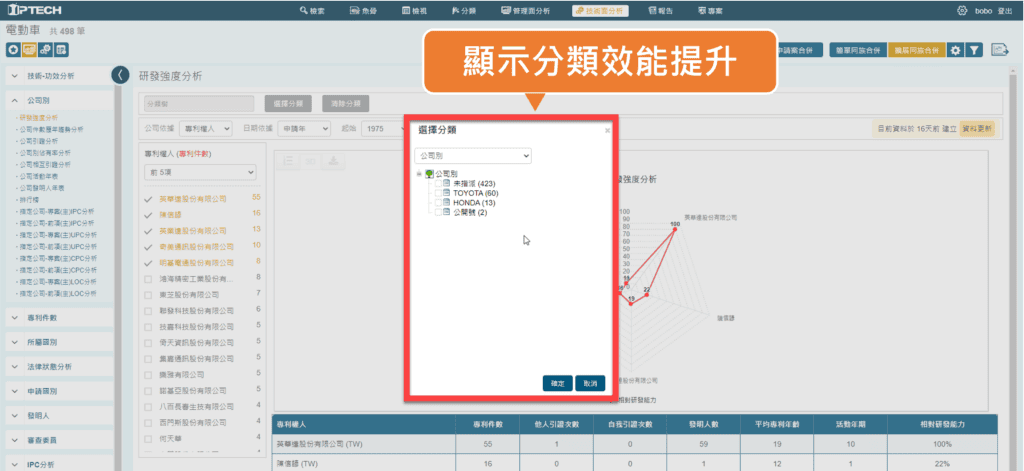
Task: Open the 技術面分析 top menu
Action: tap(600, 10)
